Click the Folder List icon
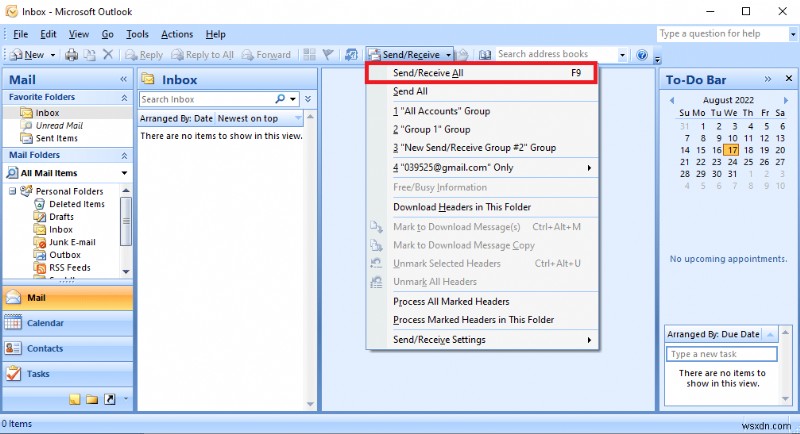Viewport: 800px width, 434px height. point(92,399)
